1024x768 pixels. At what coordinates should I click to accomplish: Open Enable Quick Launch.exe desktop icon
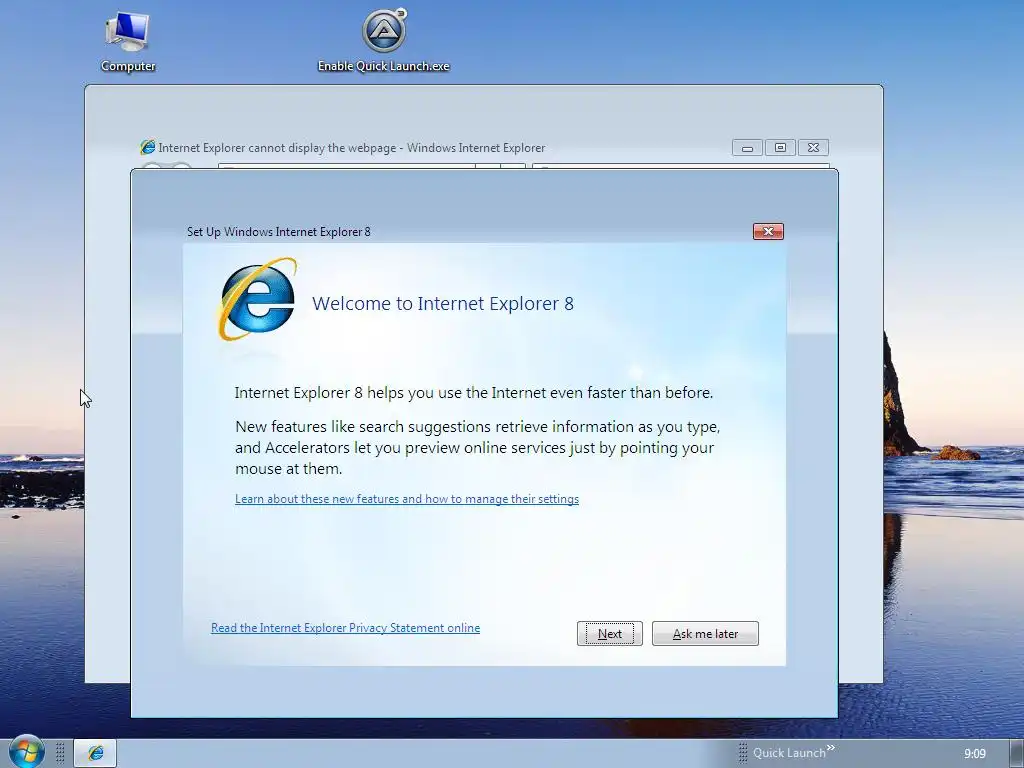tap(384, 41)
